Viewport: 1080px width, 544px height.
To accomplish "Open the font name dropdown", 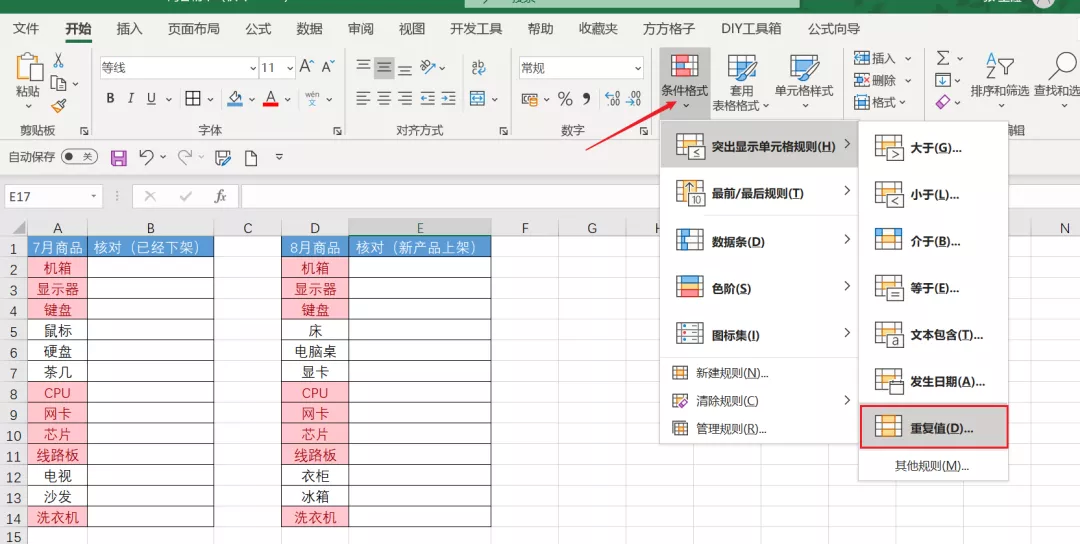I will click(253, 68).
